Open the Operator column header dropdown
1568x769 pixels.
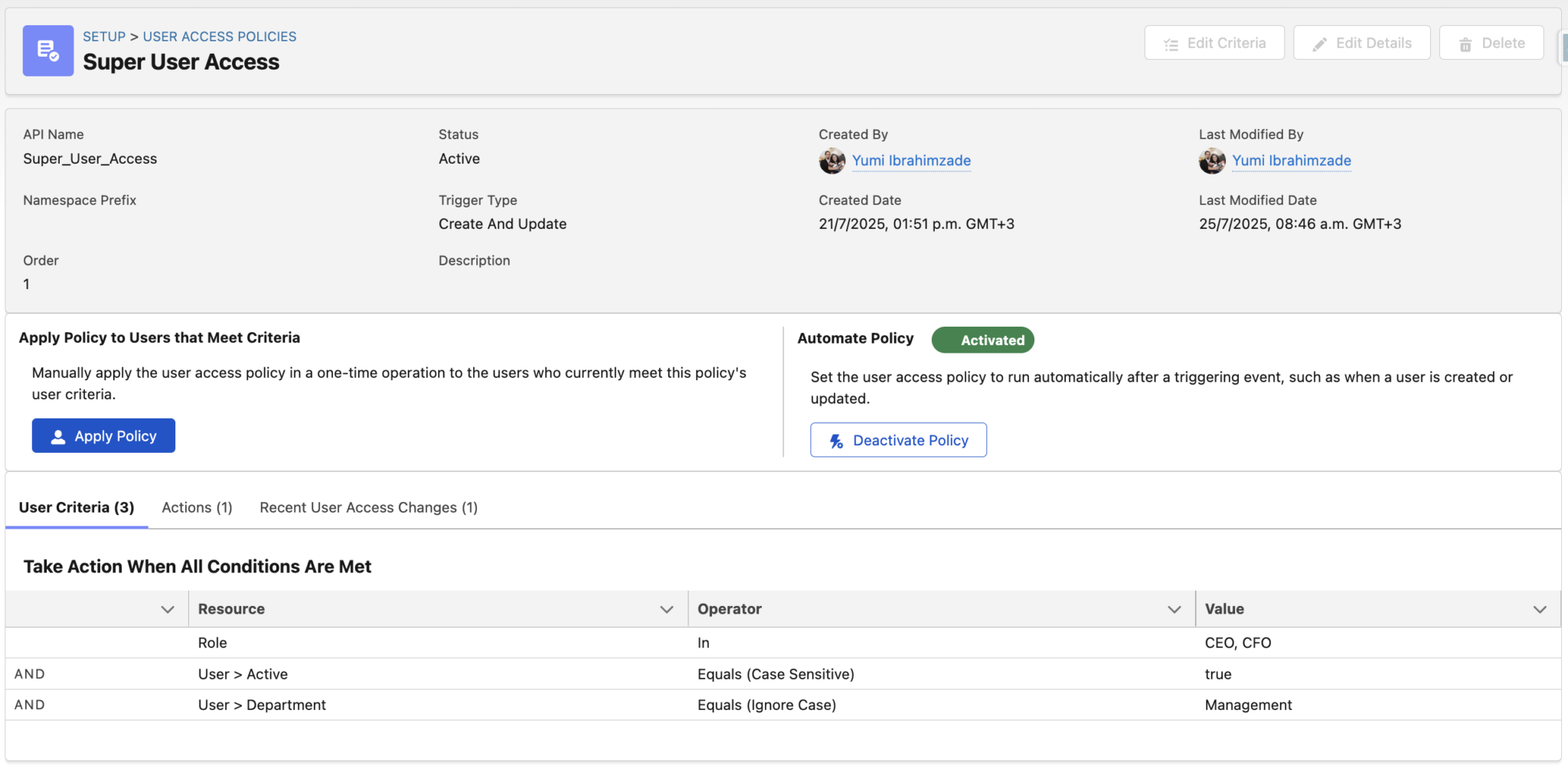pos(1174,608)
